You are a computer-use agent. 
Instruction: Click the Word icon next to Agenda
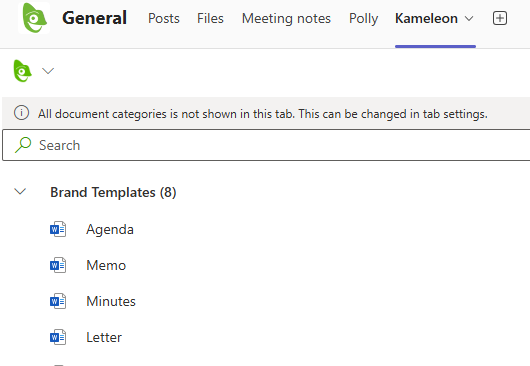pos(58,229)
